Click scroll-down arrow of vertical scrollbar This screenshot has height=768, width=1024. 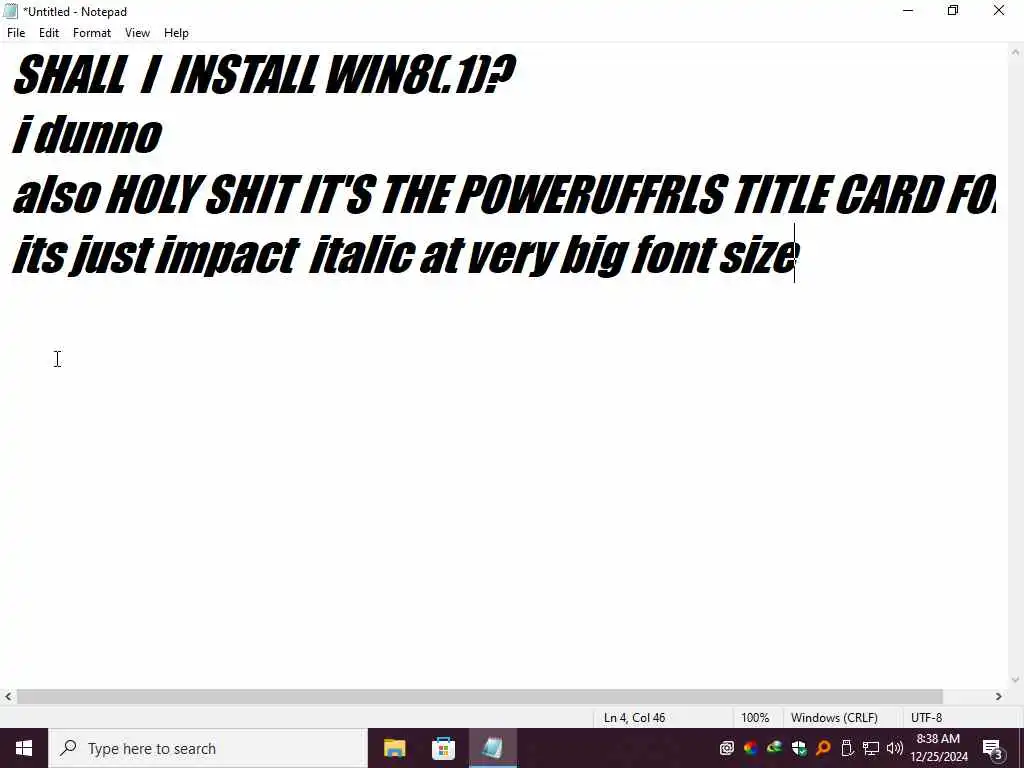pyautogui.click(x=1015, y=680)
